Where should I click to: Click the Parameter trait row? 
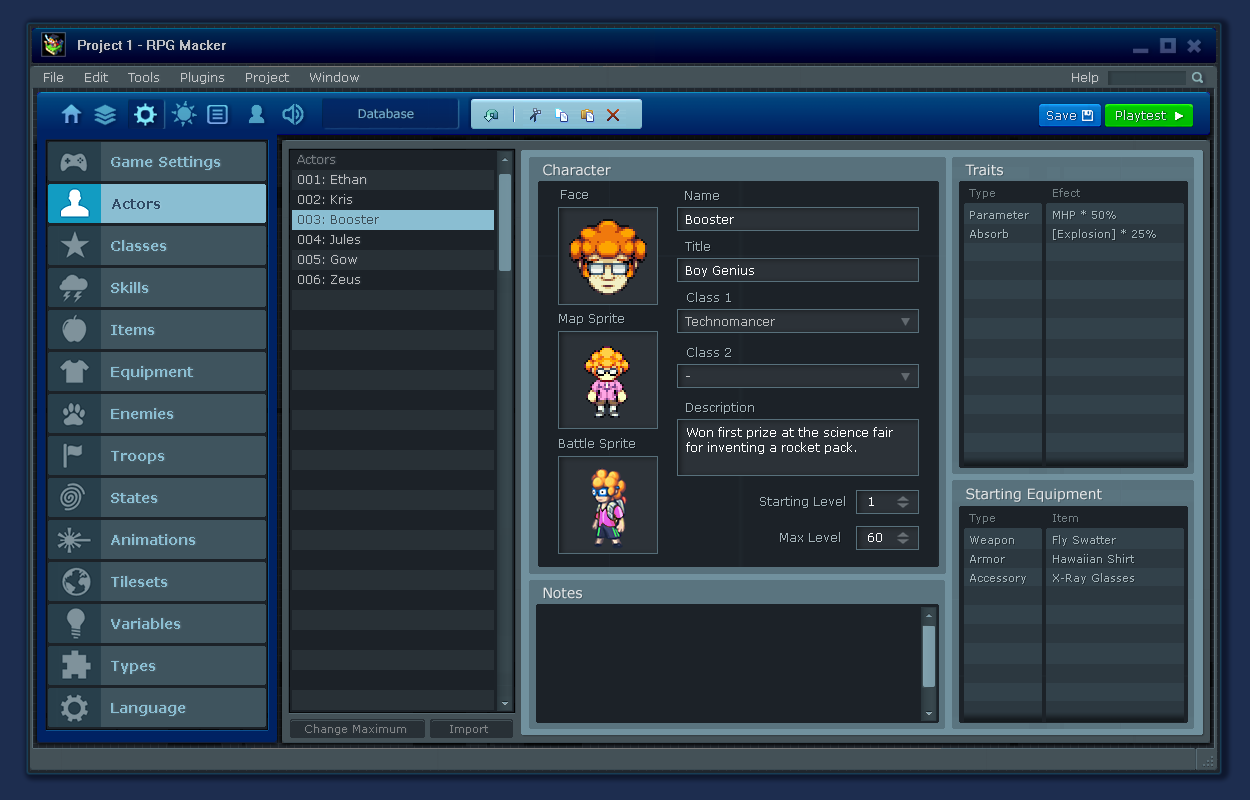coord(1074,215)
